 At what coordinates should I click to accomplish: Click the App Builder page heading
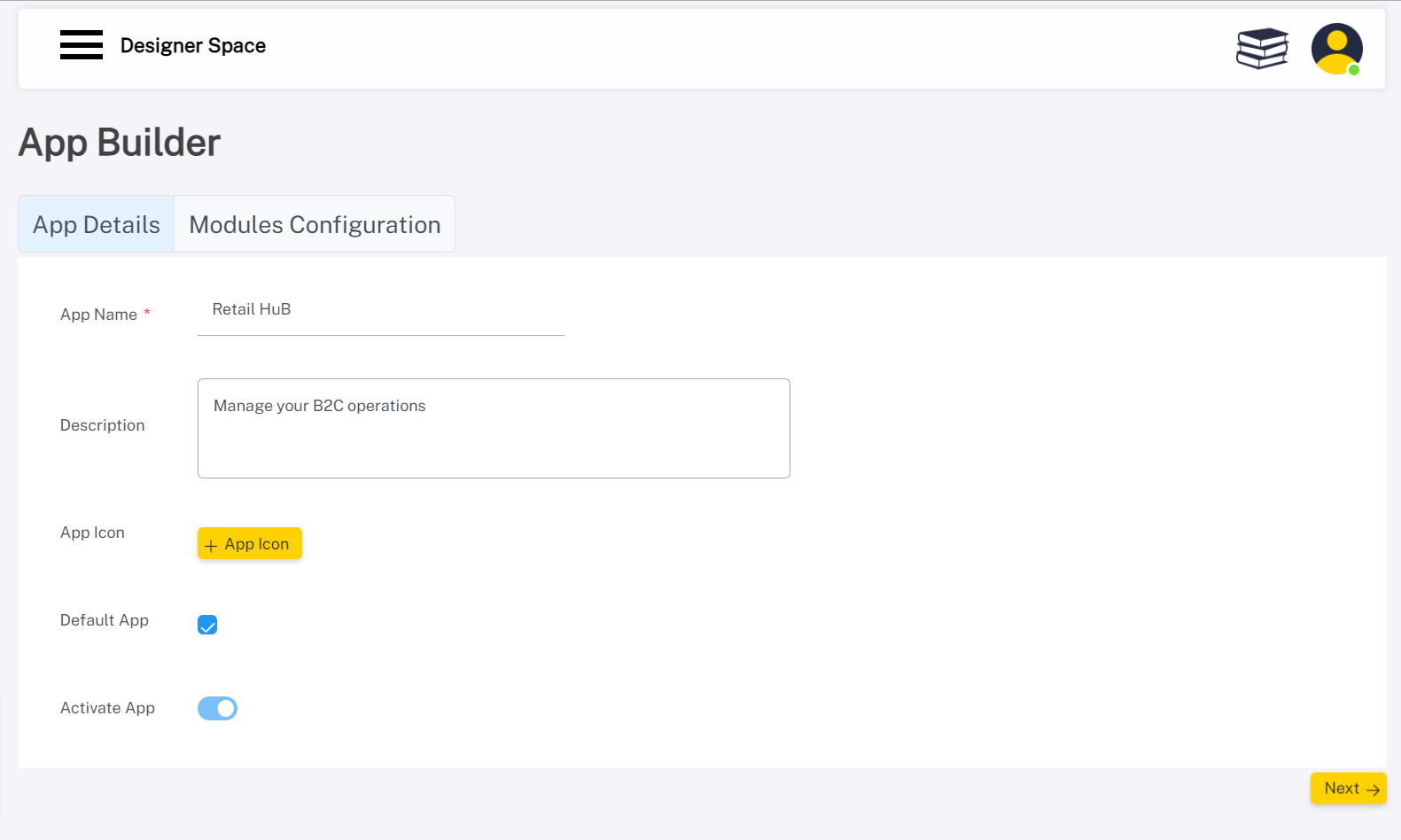tap(120, 143)
